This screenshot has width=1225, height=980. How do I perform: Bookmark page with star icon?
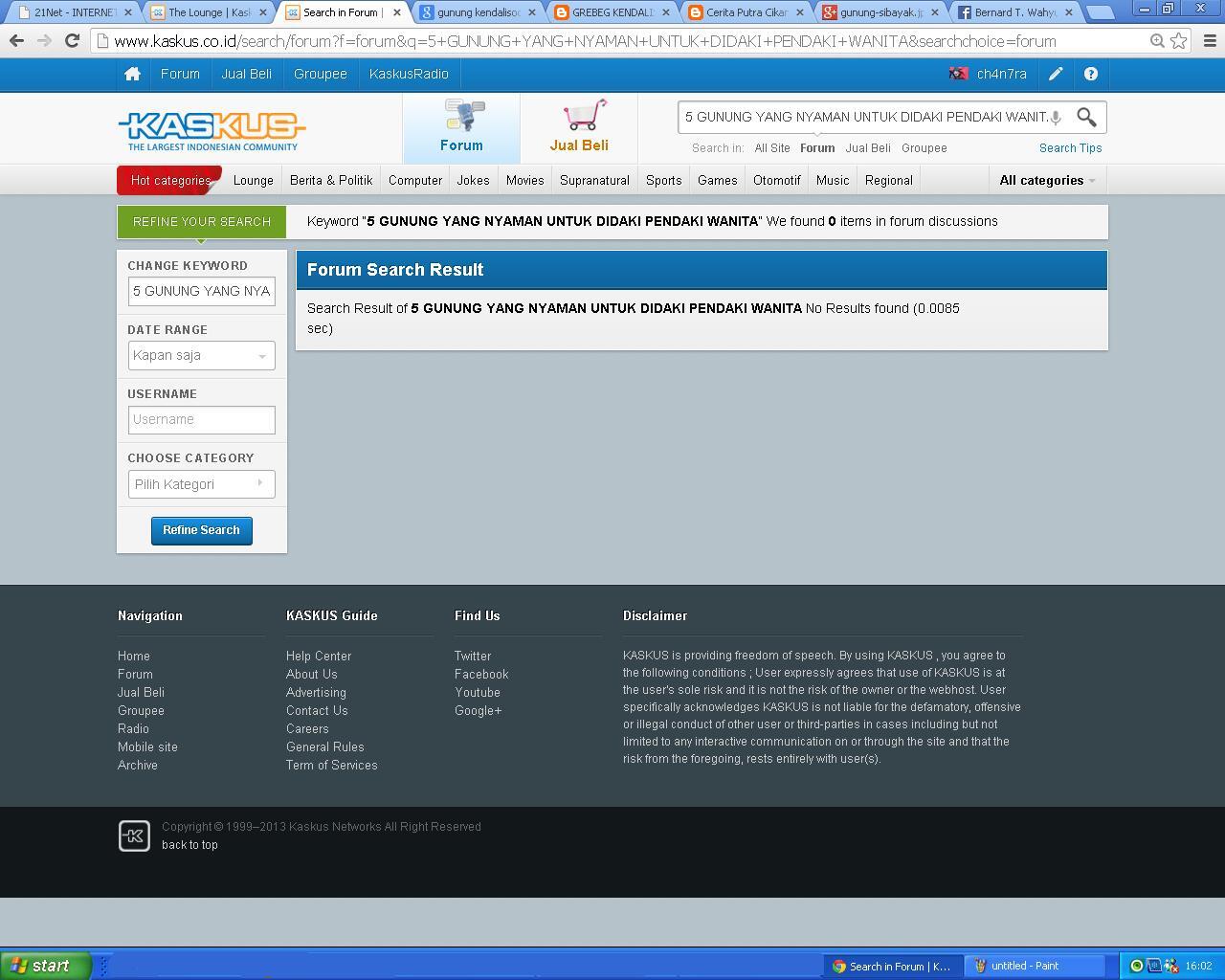coord(1179,41)
